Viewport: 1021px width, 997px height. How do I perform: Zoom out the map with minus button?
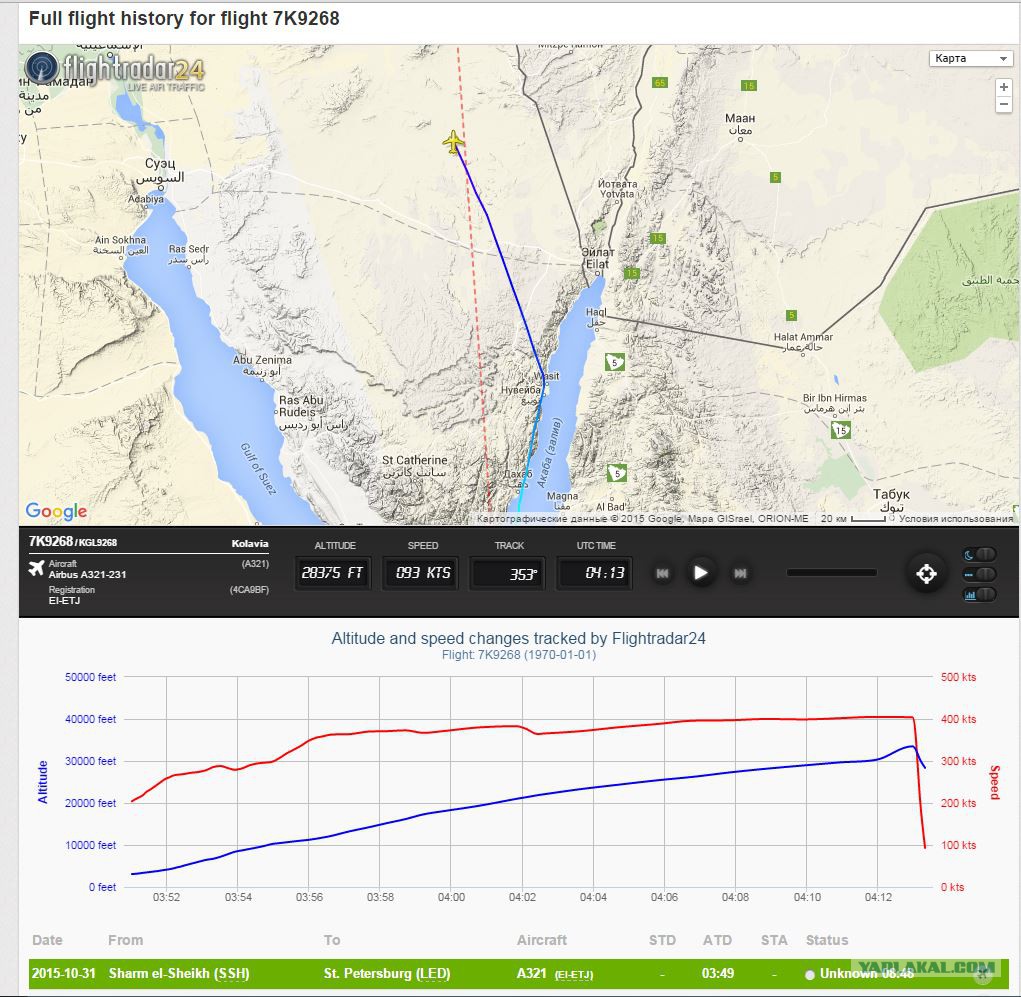pyautogui.click(x=1003, y=104)
